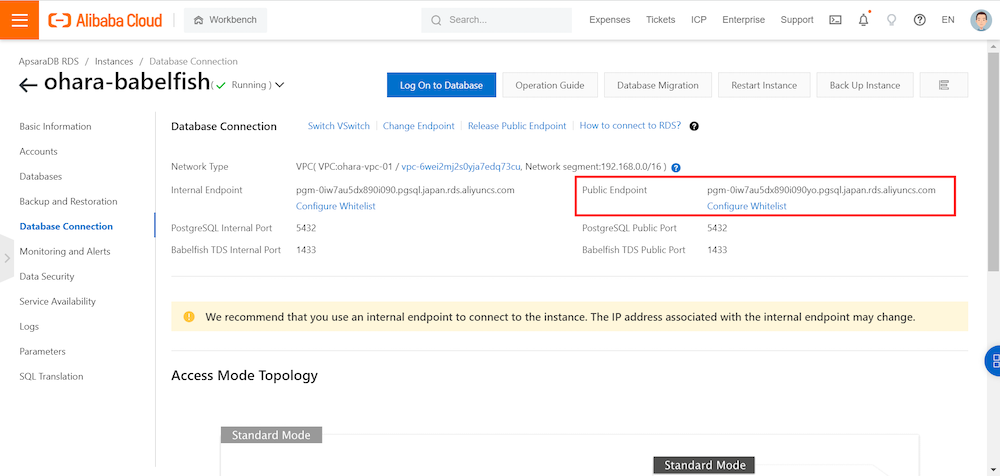
Task: Open the user avatar profile
Action: pos(981,20)
